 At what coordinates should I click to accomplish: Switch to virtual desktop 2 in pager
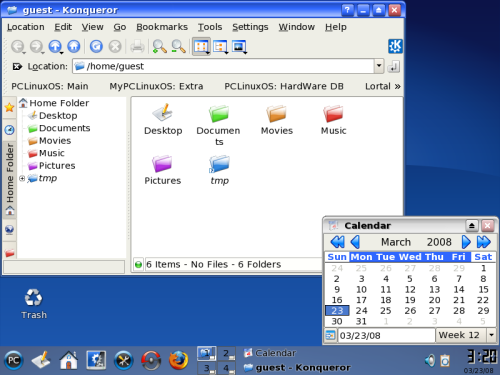click(227, 353)
